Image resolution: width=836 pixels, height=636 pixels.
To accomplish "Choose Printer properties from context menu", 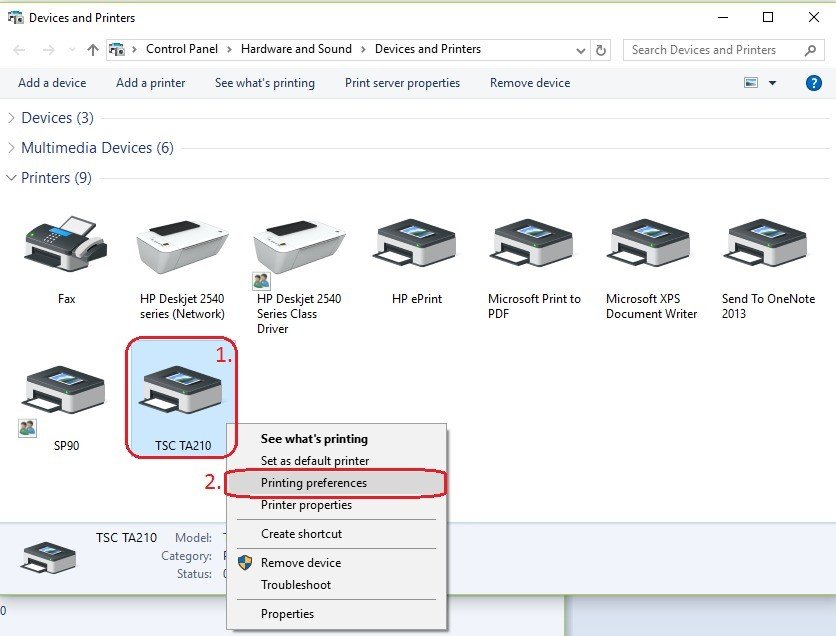I will point(306,505).
